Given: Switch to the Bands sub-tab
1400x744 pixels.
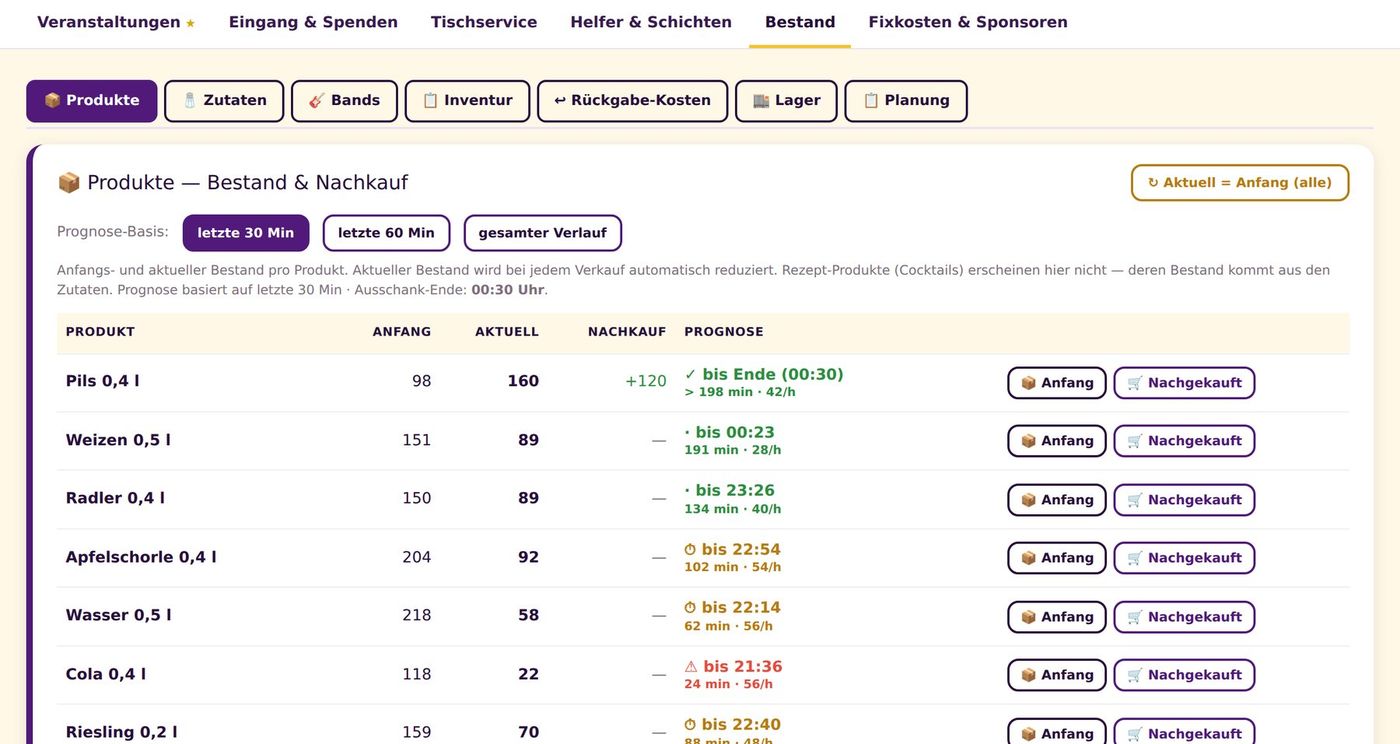Looking at the screenshot, I should 344,101.
